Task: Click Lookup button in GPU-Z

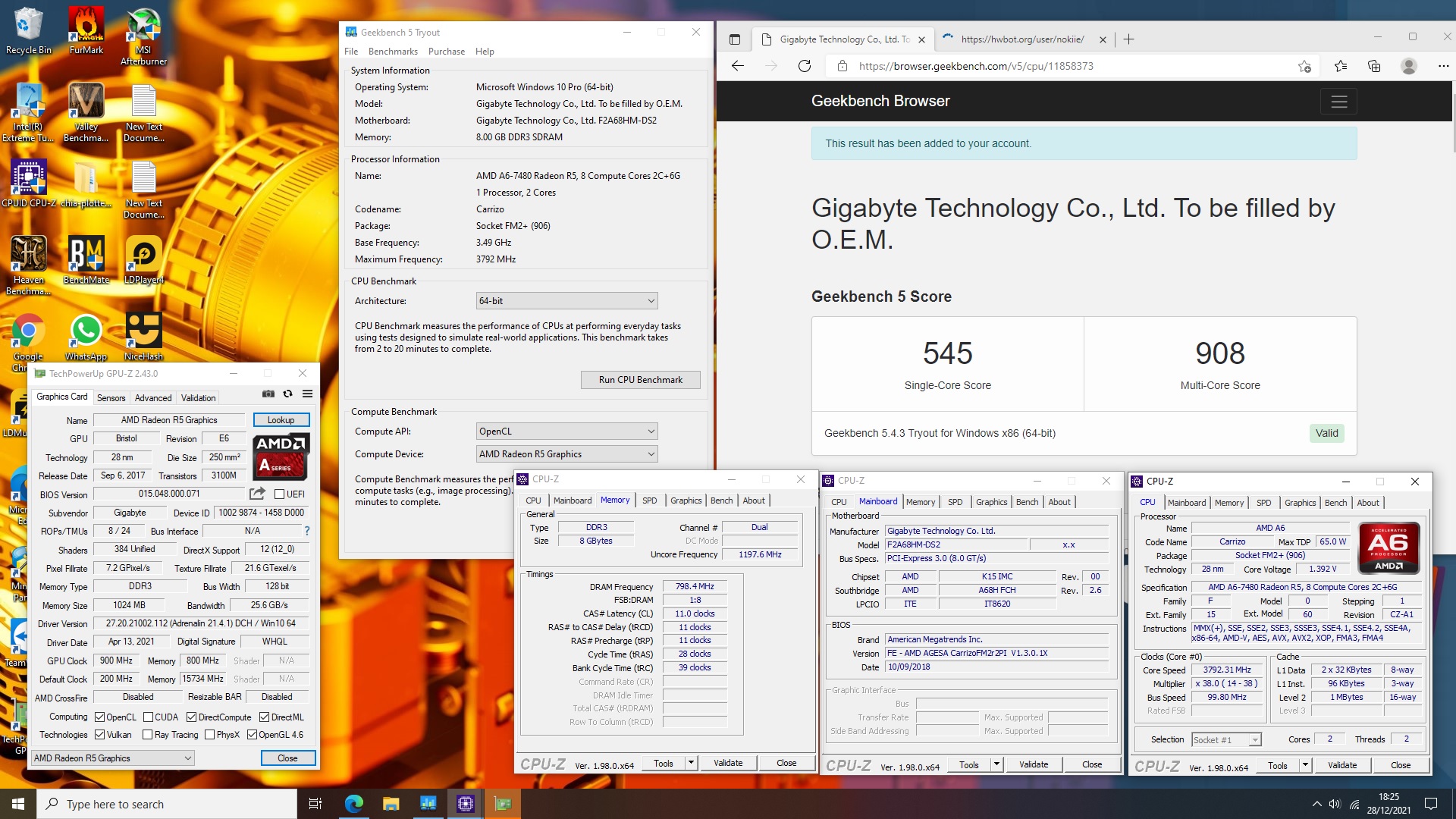Action: 281,420
